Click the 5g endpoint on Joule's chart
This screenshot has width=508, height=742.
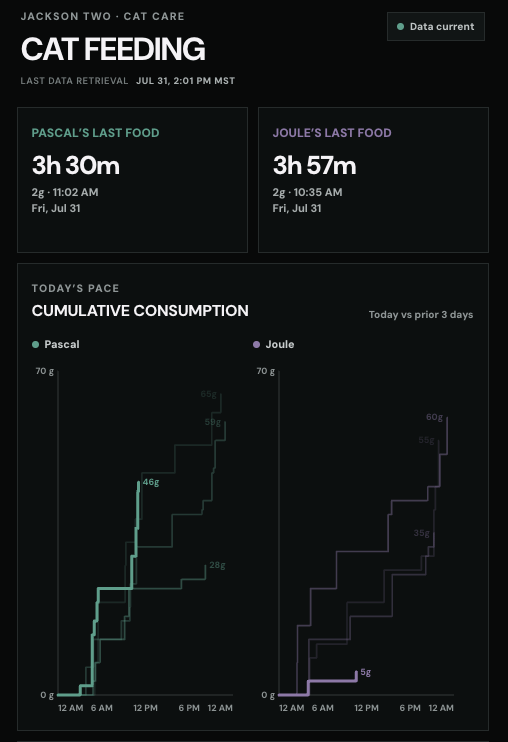pos(365,672)
